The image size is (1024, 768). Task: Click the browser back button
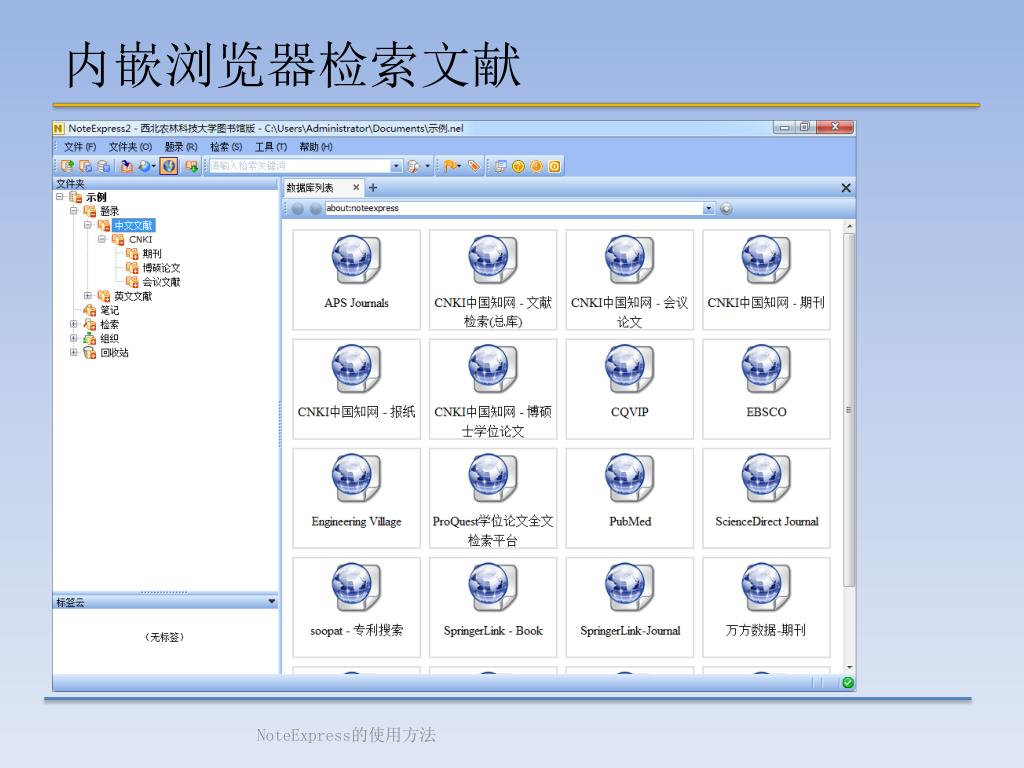pos(298,208)
